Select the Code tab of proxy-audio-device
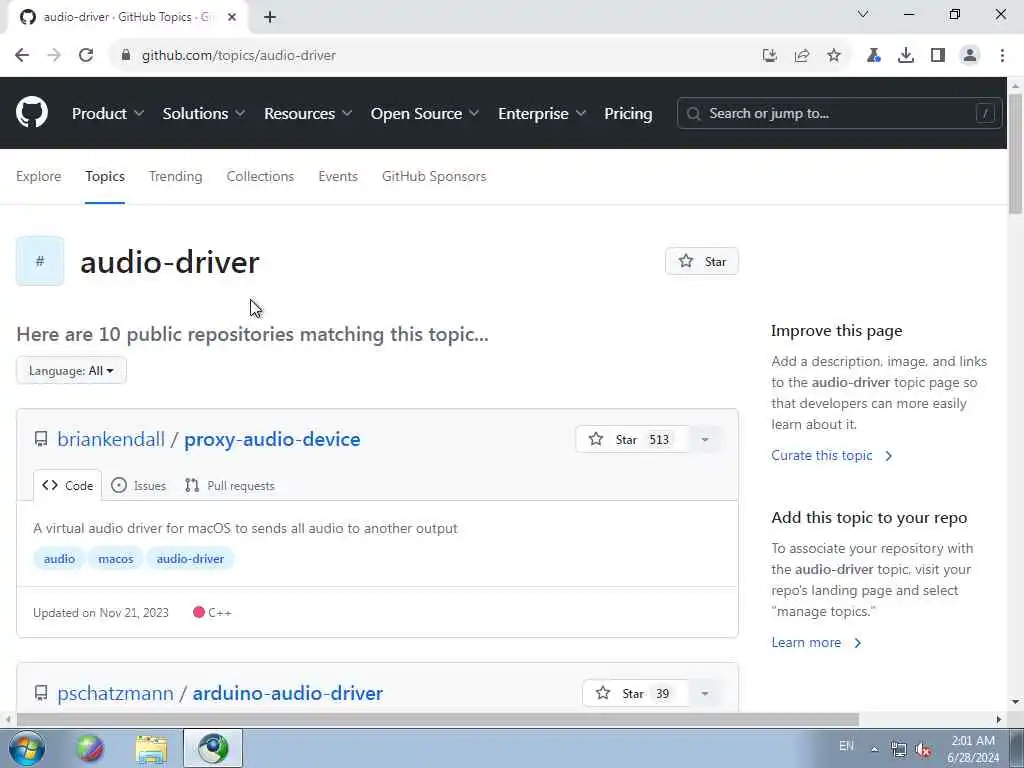This screenshot has width=1024, height=768. pyautogui.click(x=67, y=485)
